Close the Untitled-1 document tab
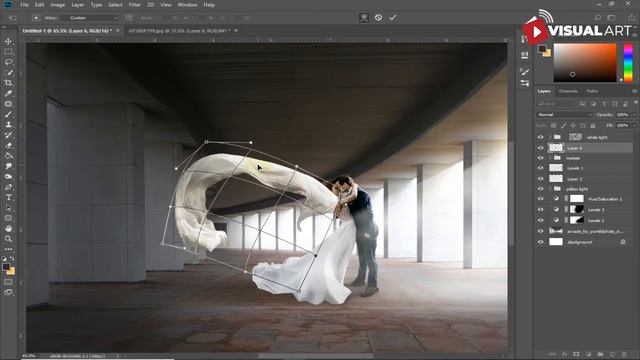This screenshot has height=360, width=640. pos(118,31)
